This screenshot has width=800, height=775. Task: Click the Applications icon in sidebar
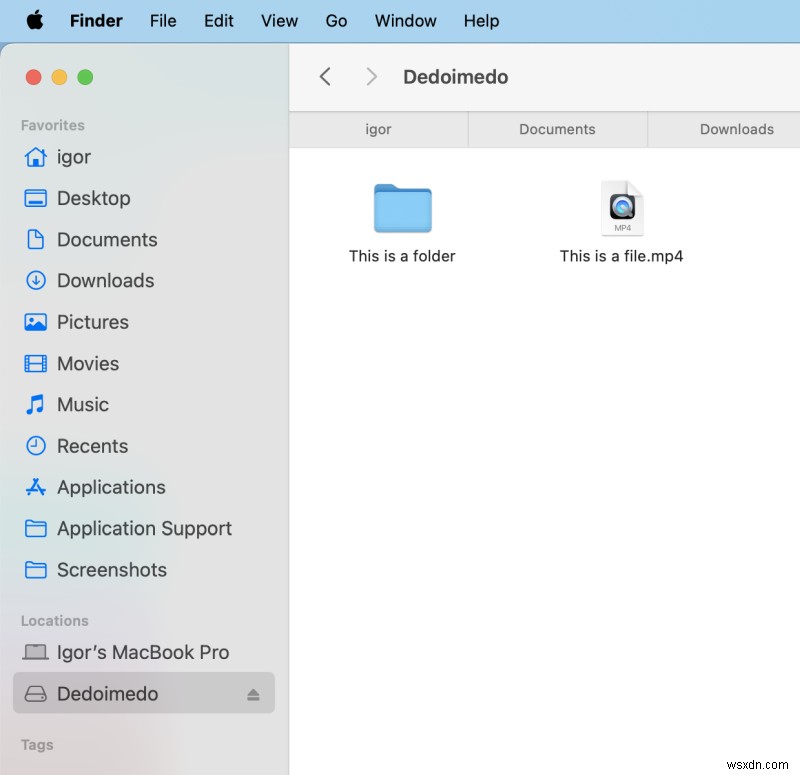36,487
